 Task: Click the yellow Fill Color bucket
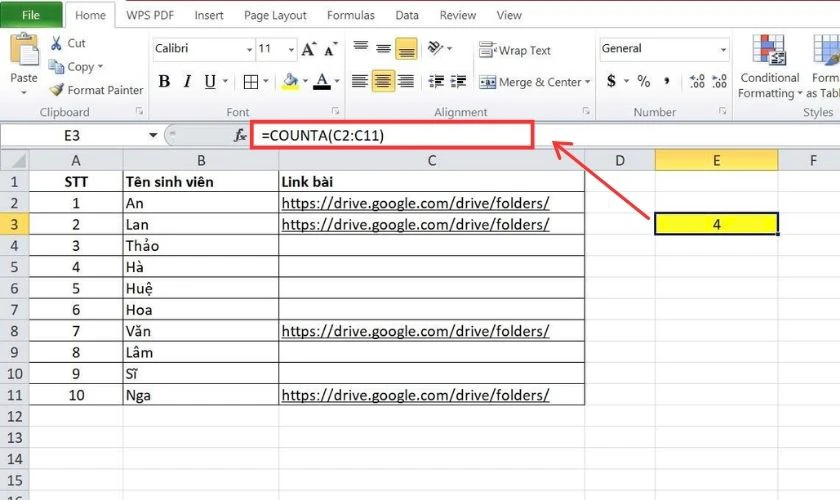290,81
